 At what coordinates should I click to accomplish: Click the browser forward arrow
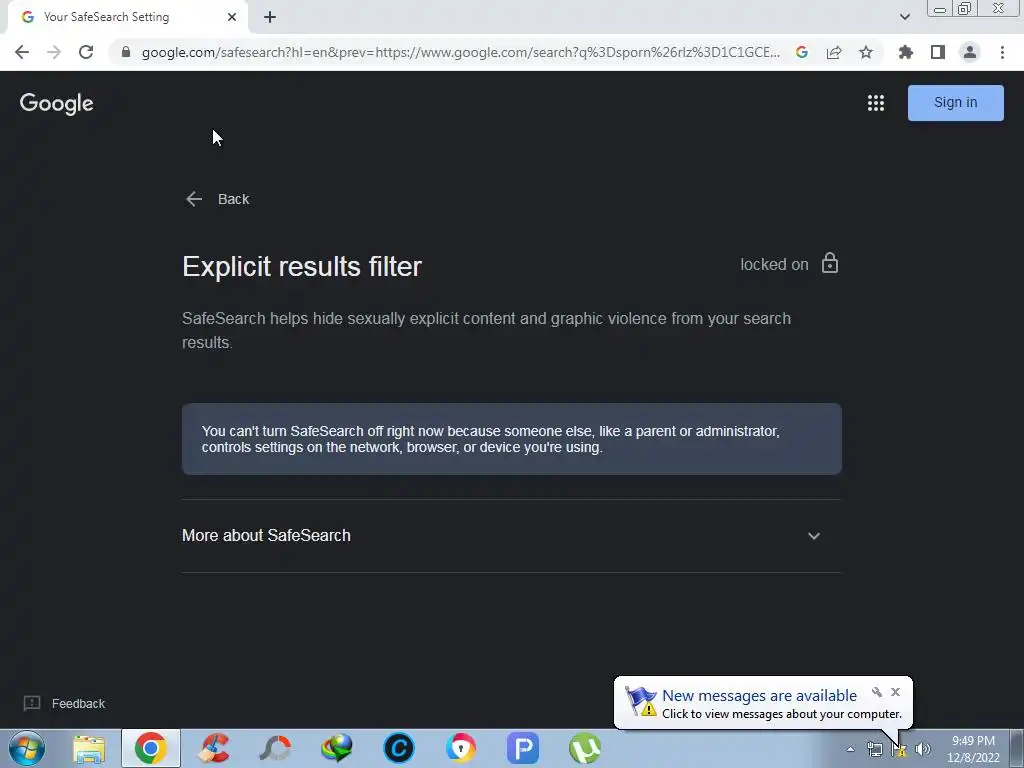tap(54, 52)
